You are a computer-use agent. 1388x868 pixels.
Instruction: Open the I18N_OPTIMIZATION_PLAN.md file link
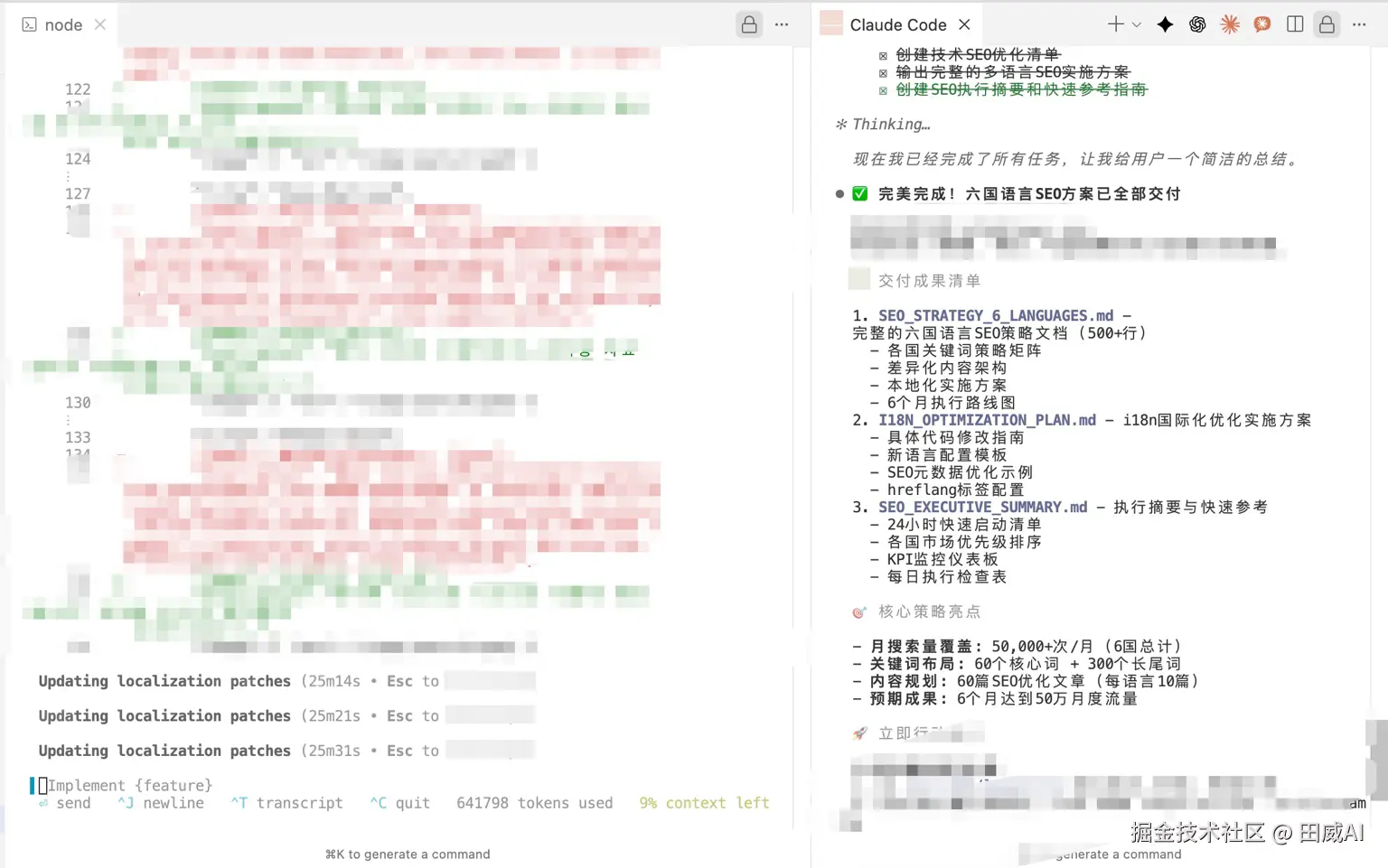point(986,419)
